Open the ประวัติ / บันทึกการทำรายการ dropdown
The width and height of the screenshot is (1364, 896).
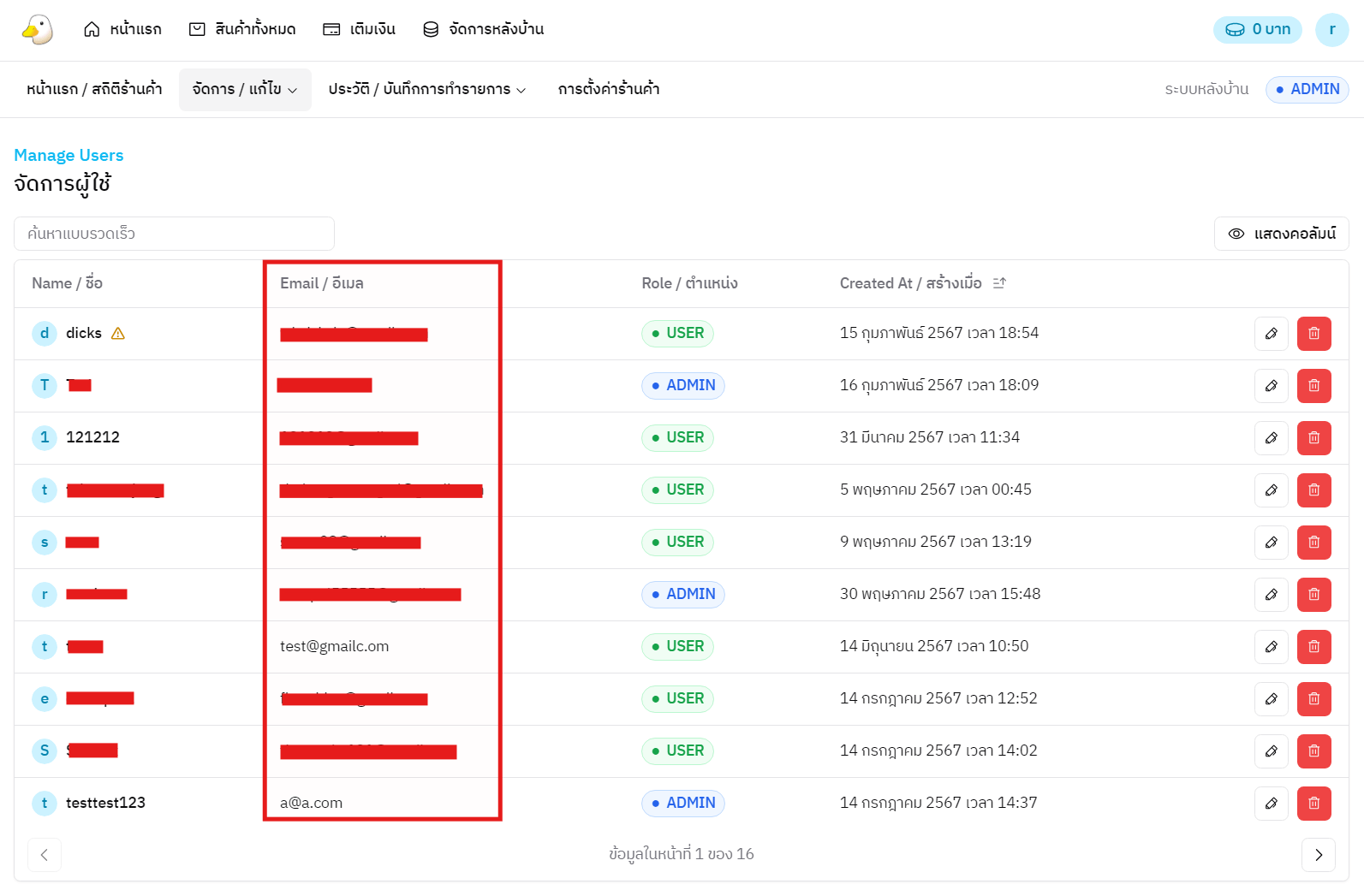coord(426,89)
